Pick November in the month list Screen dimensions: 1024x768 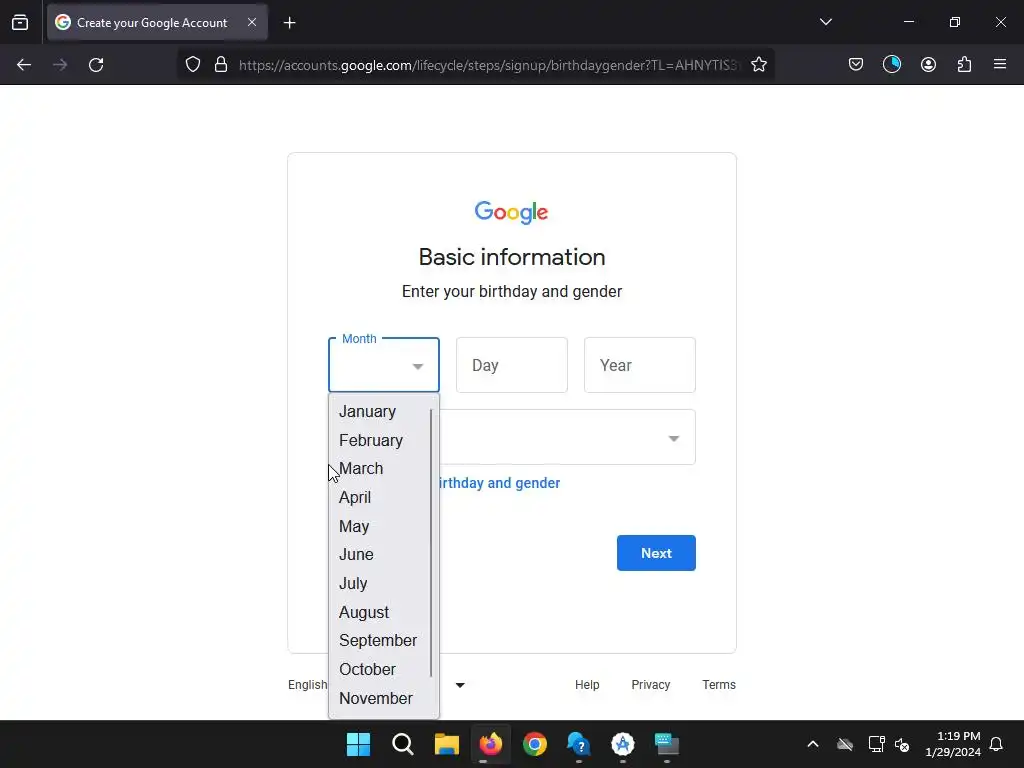379,698
